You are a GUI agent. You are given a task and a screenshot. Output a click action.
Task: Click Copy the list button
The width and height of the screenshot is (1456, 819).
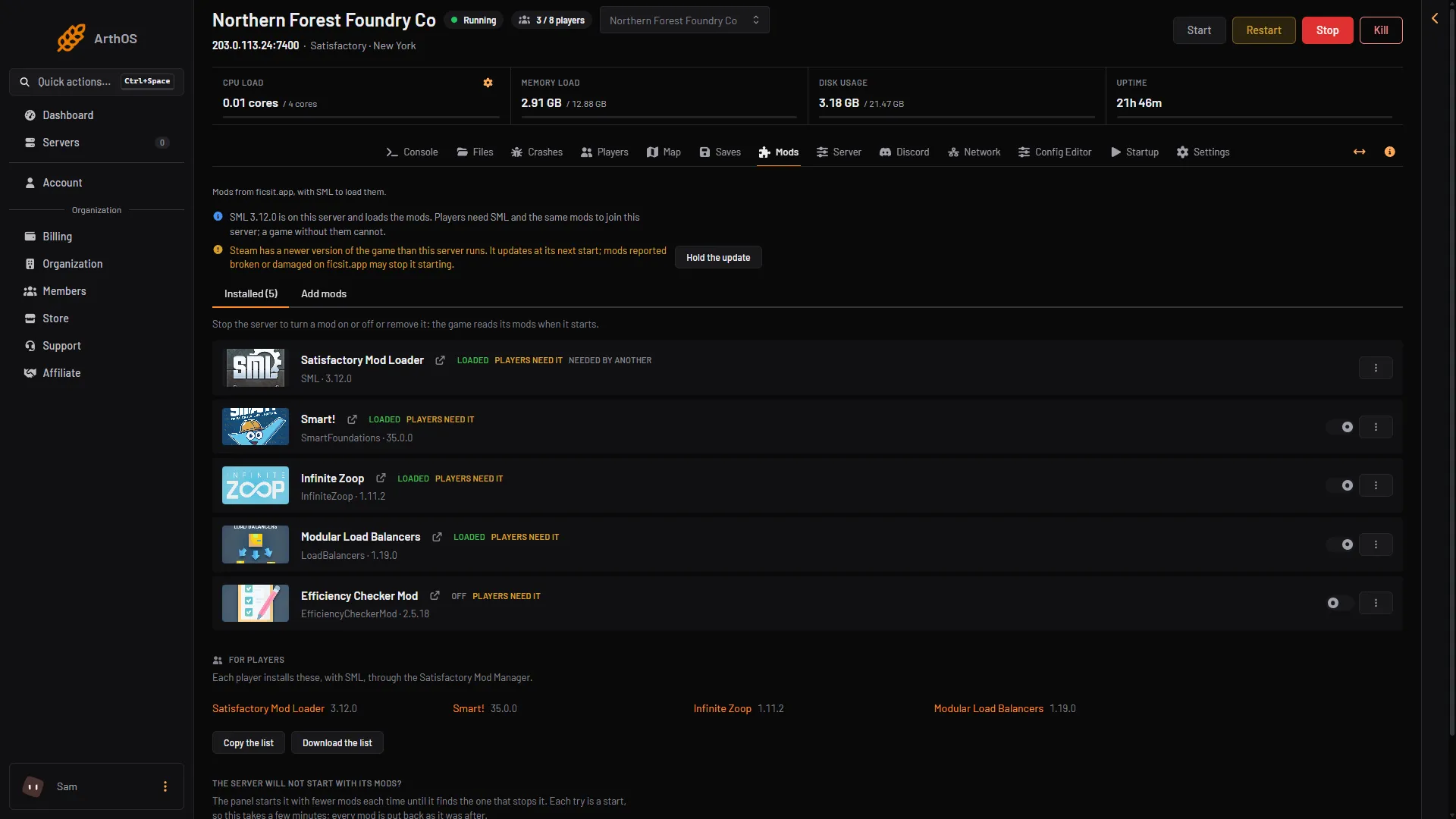click(x=249, y=743)
